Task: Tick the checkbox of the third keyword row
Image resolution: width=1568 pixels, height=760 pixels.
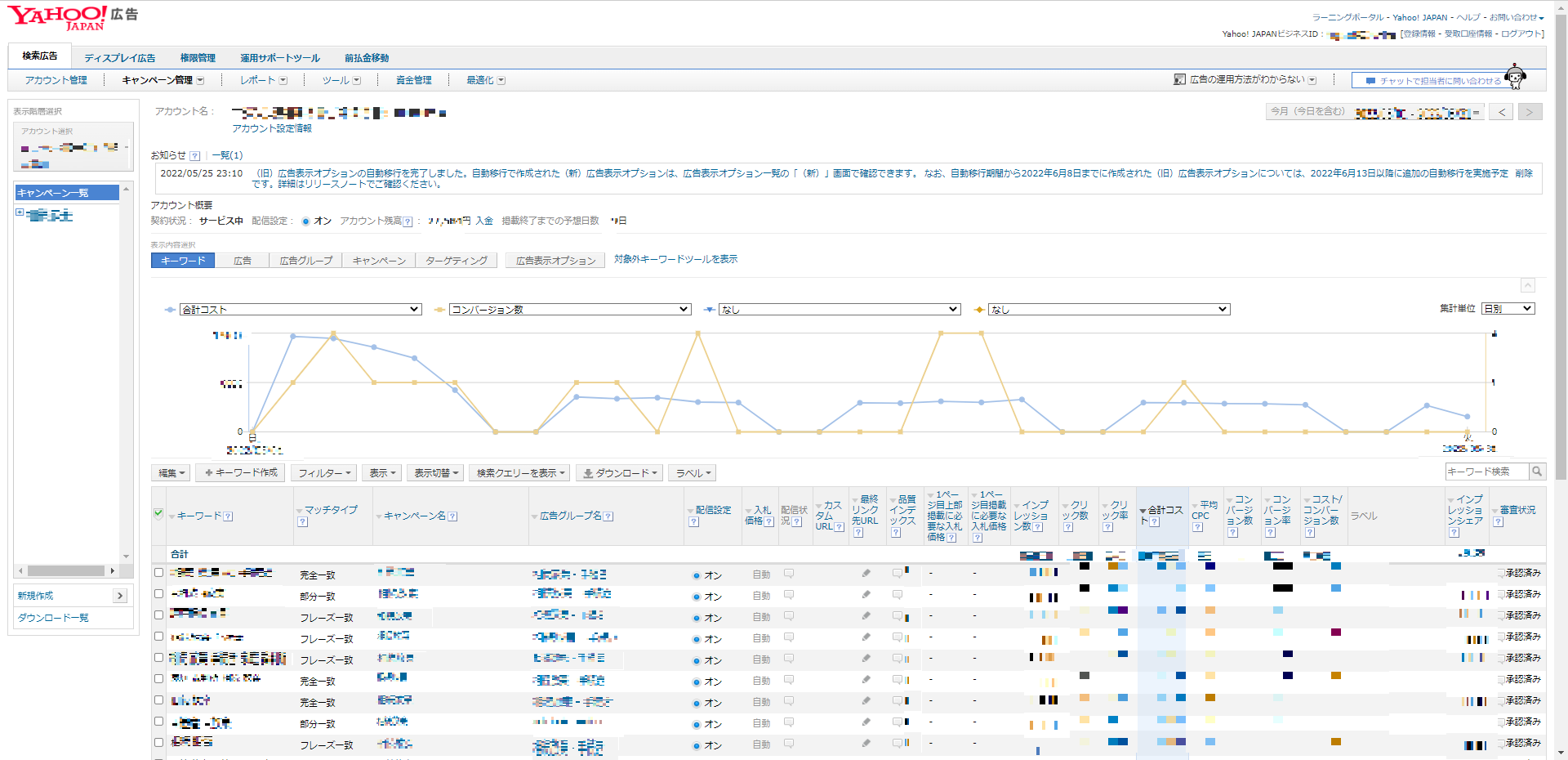Action: point(158,615)
